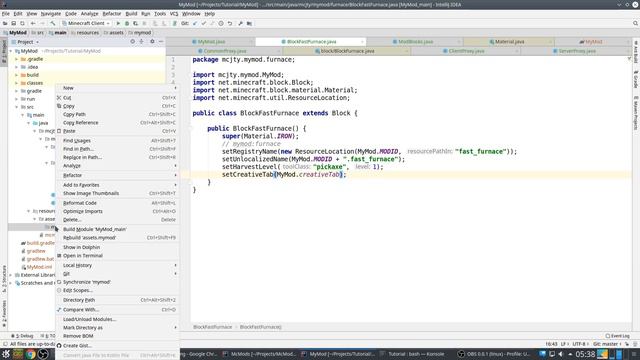Open the Minecraft Client run configuration dropdown

[86, 24]
